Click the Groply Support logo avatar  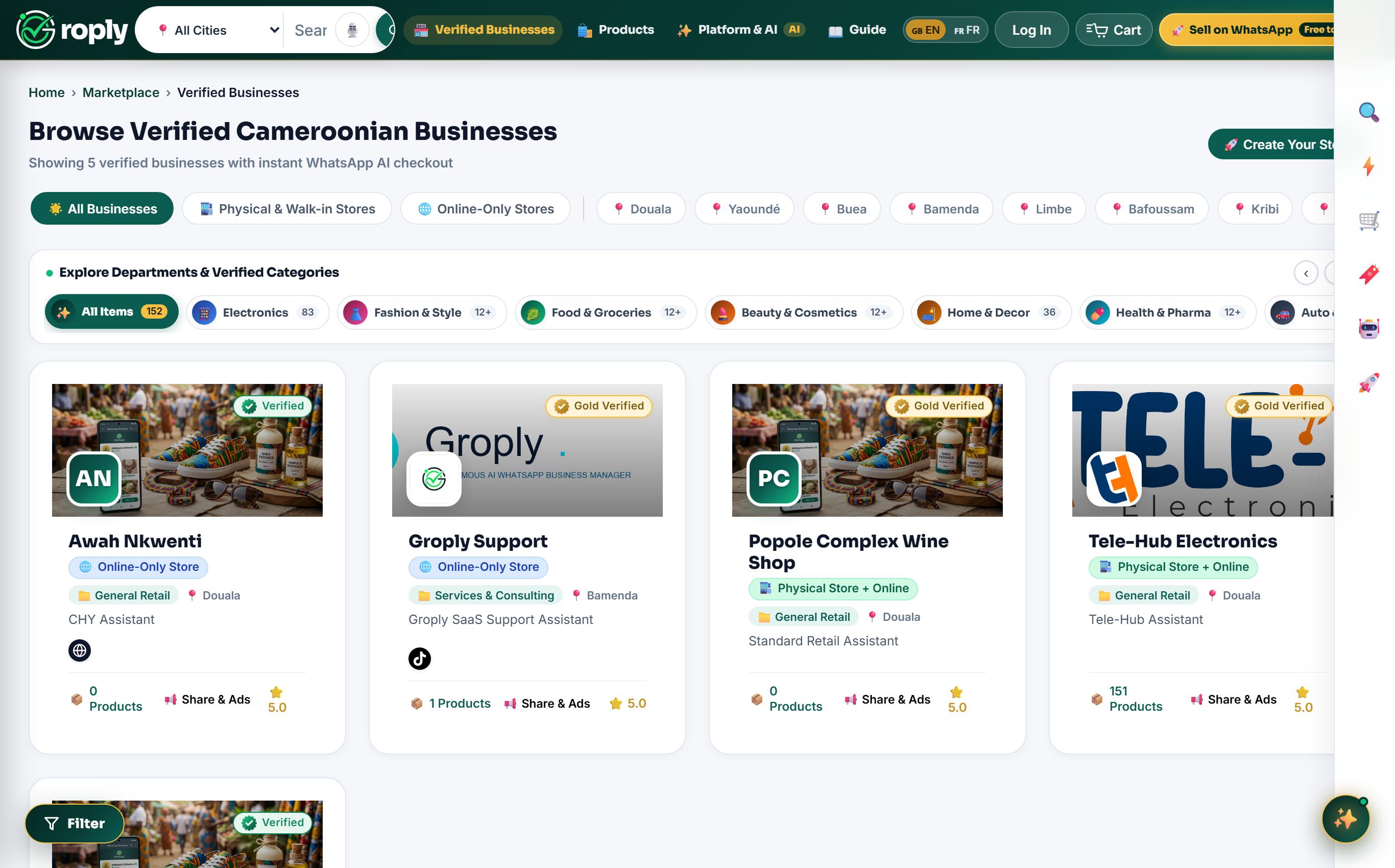[x=434, y=478]
